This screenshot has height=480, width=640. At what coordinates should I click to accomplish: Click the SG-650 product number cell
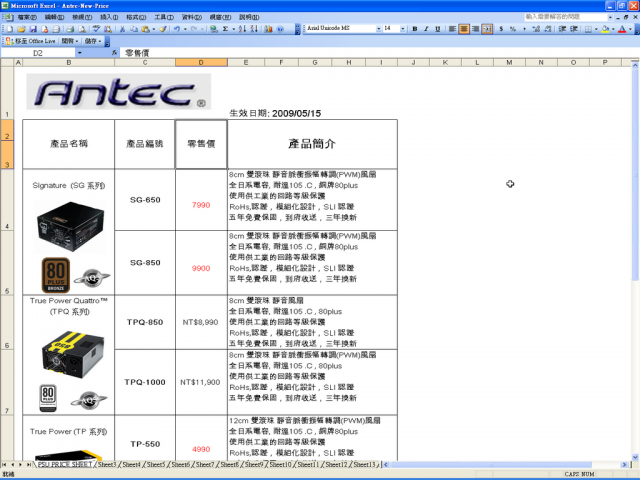pyautogui.click(x=145, y=200)
